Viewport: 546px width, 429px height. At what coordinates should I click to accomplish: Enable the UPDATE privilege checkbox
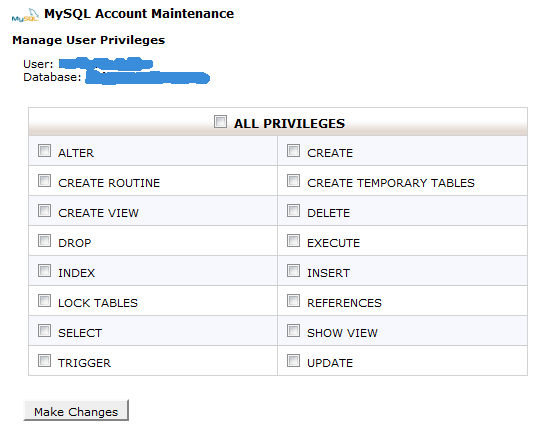(293, 360)
